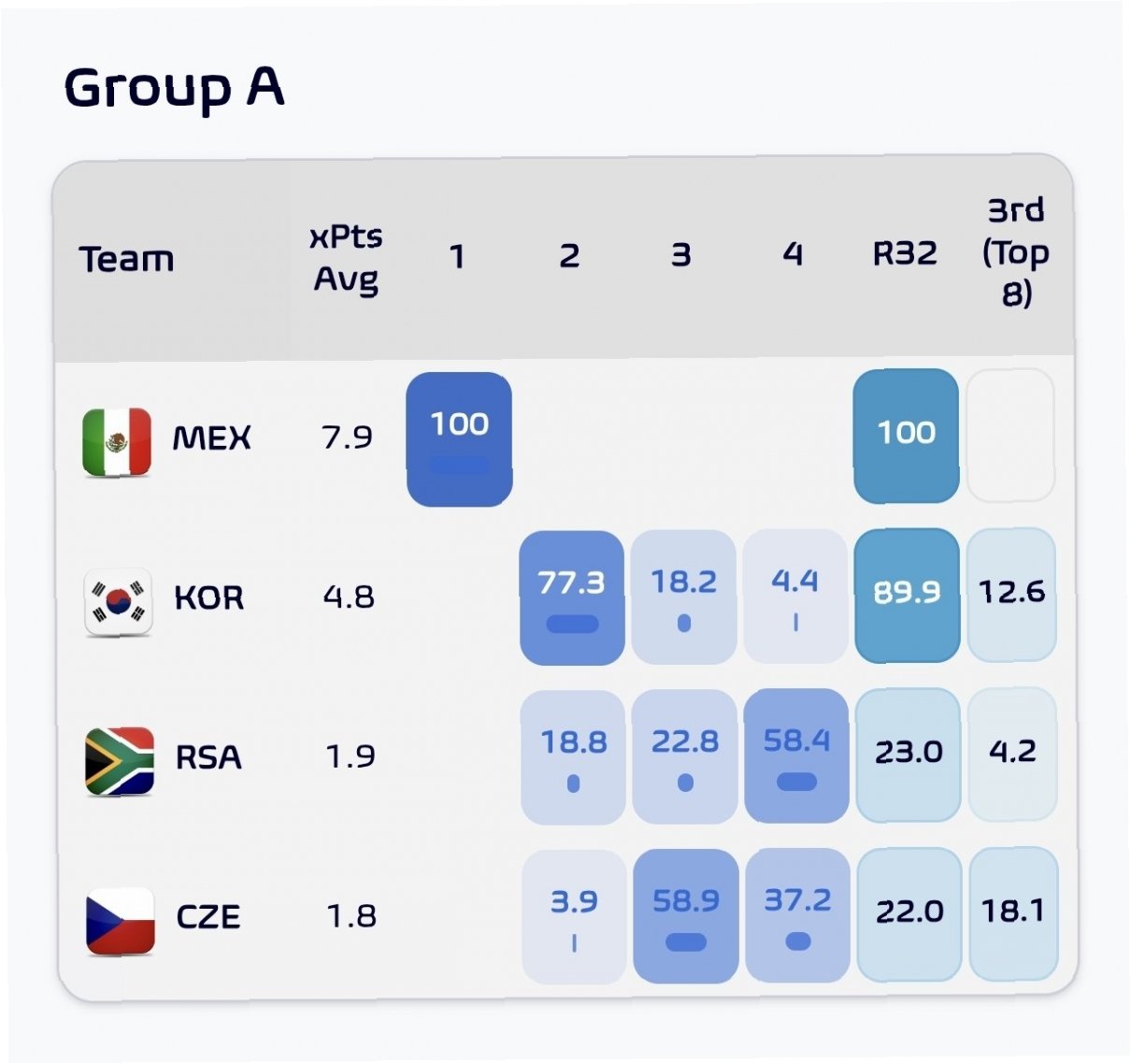Click the Team column header
This screenshot has width=1131, height=1064.
(x=126, y=259)
